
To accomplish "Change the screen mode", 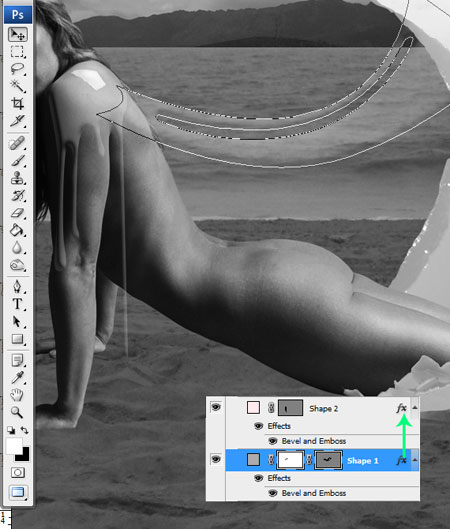I will (x=18, y=493).
